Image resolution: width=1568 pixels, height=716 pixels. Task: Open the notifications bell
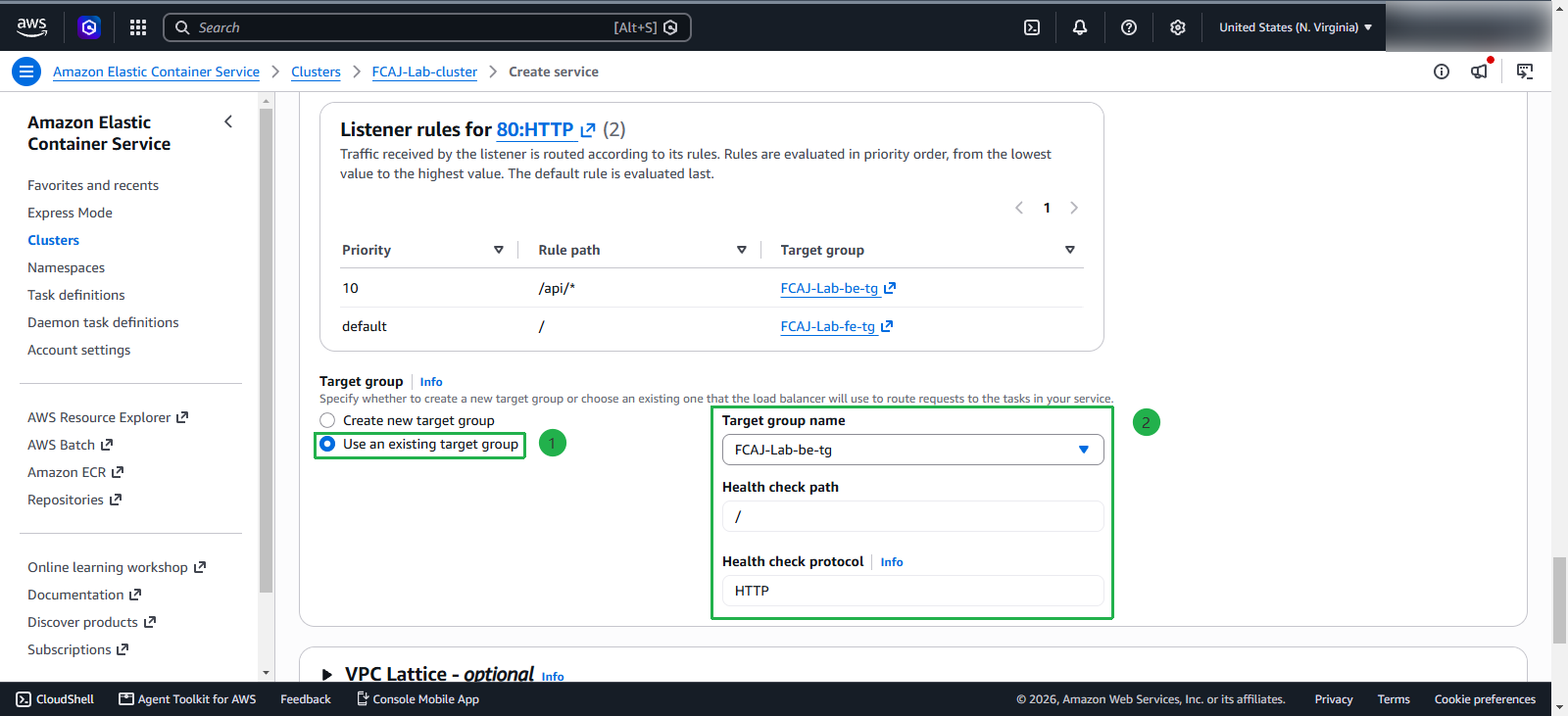(x=1080, y=27)
